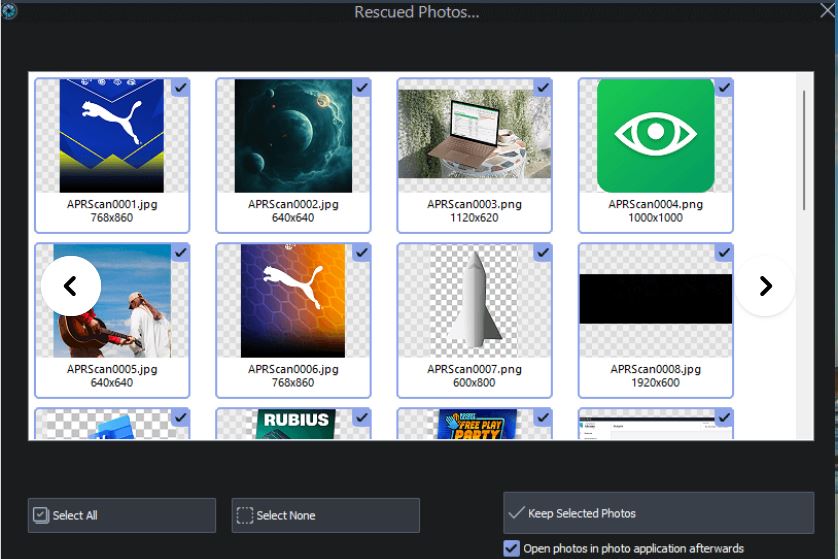Select the white rocket image APRScan0007.png
This screenshot has width=838, height=559.
coord(474,301)
